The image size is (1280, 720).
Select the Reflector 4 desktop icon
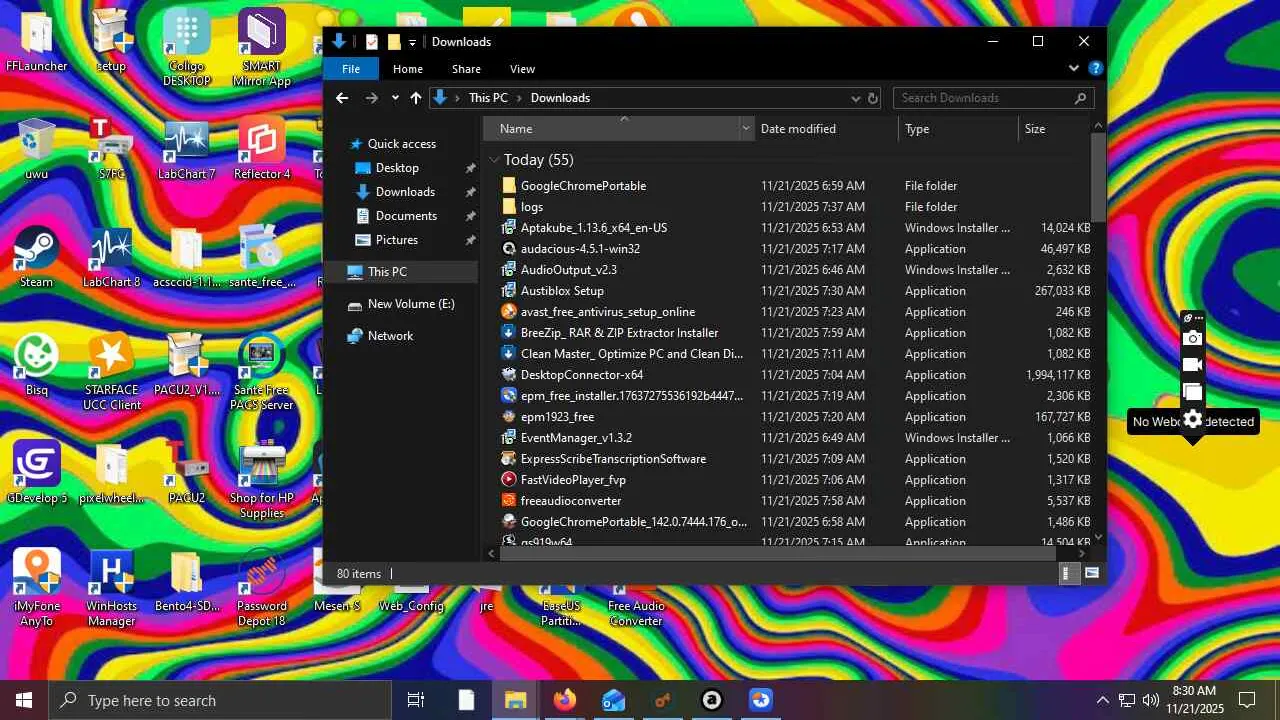tap(262, 150)
